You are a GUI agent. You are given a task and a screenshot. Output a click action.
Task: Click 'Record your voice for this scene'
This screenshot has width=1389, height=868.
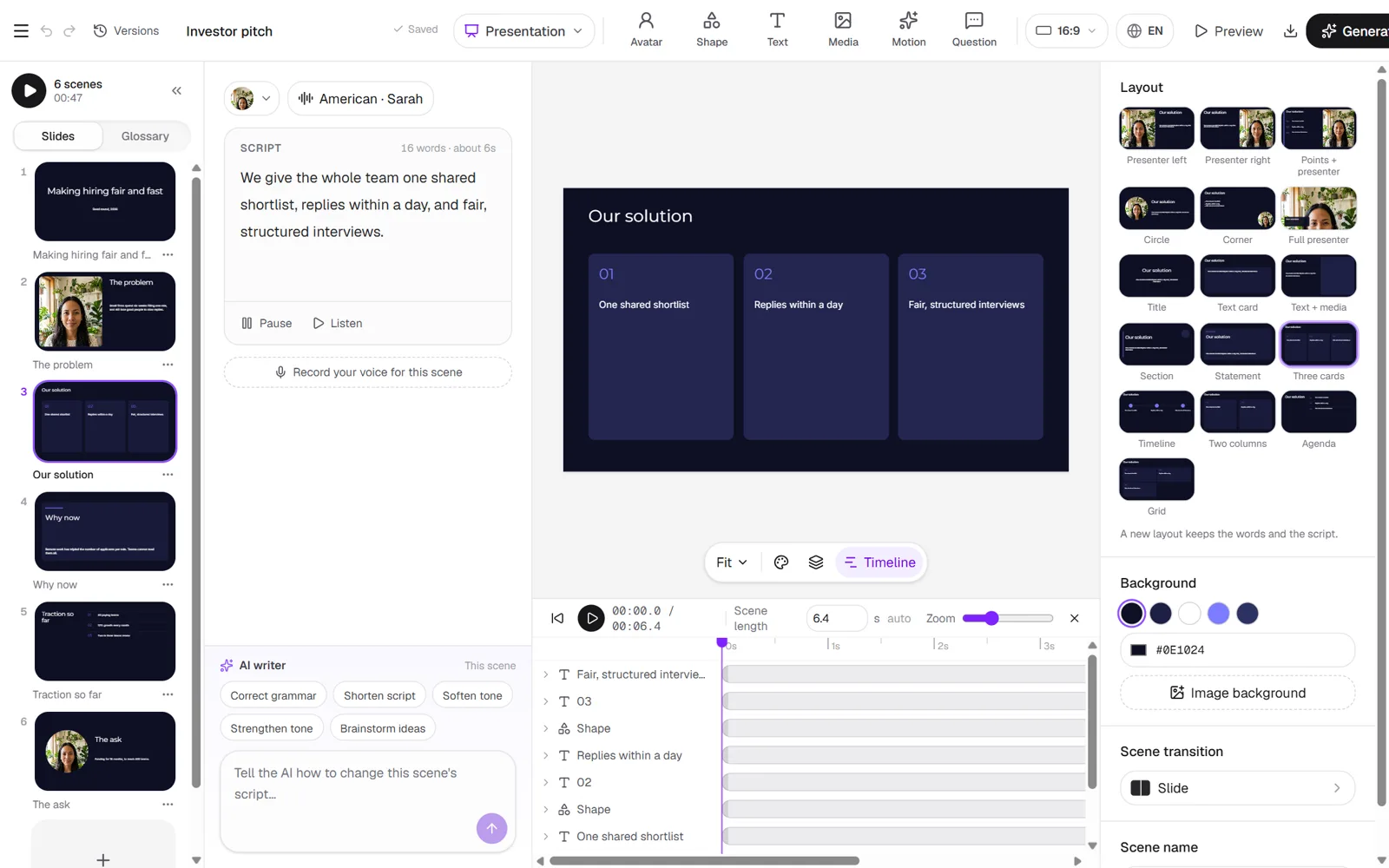tap(368, 372)
